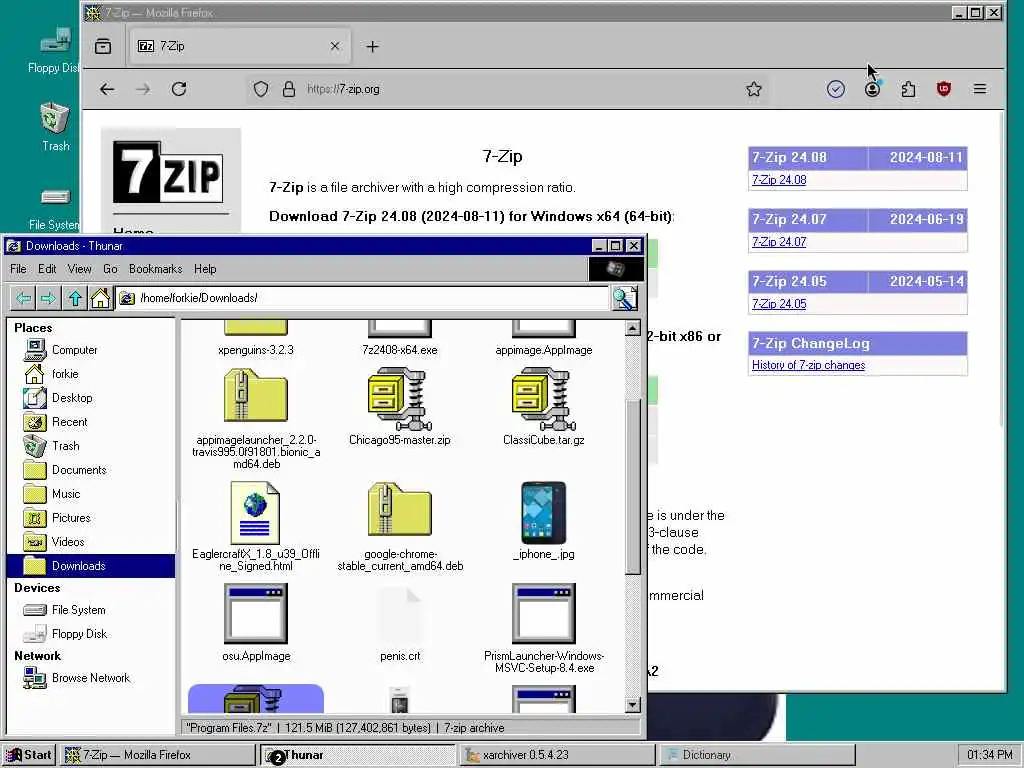1024x768 pixels.
Task: Click Firefox reload button
Action: tap(179, 89)
